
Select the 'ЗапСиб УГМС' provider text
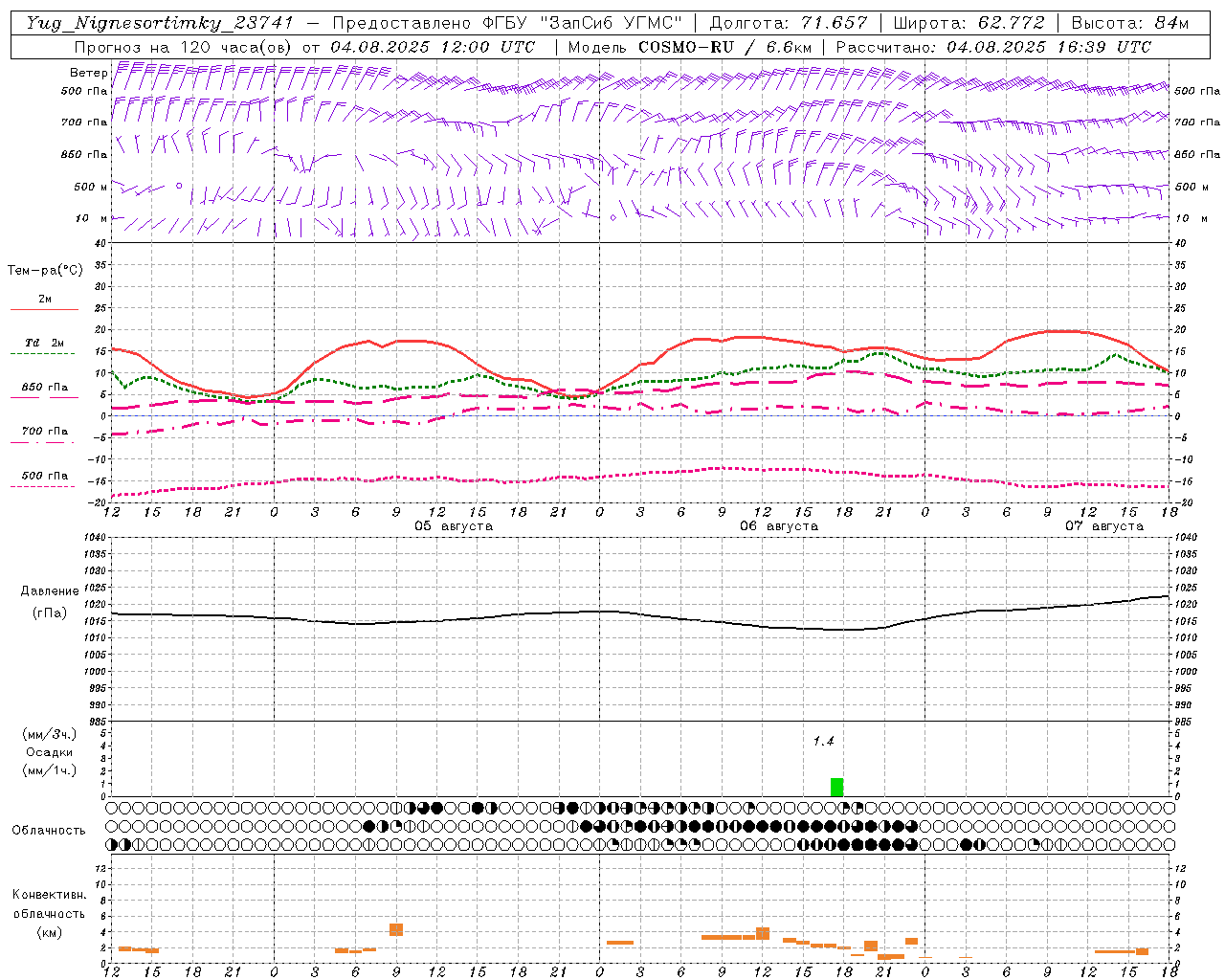click(x=611, y=23)
